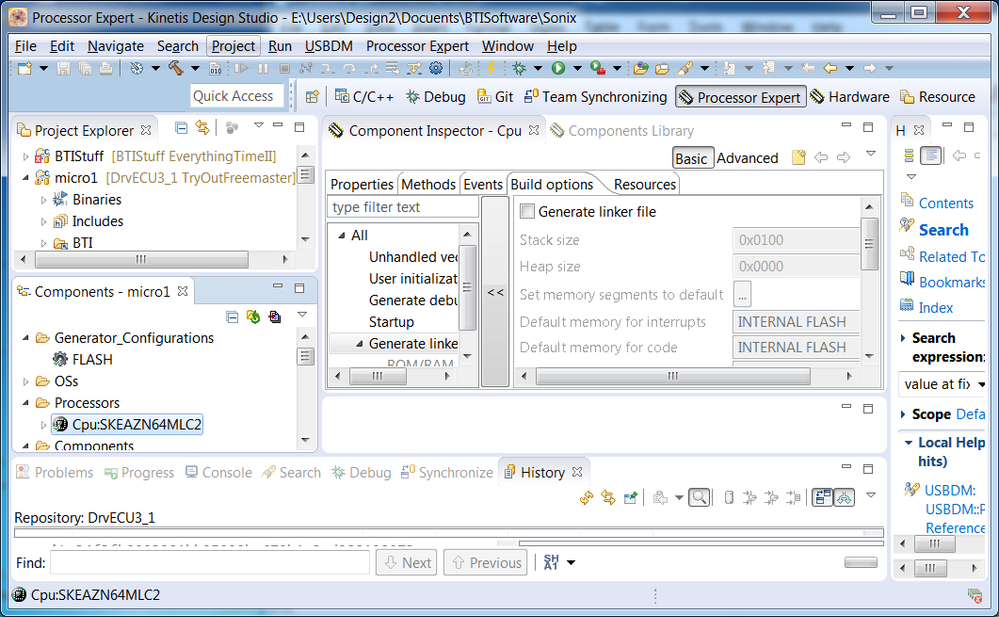Toggle show all branches button in History
The width and height of the screenshot is (999, 617).
click(x=844, y=497)
